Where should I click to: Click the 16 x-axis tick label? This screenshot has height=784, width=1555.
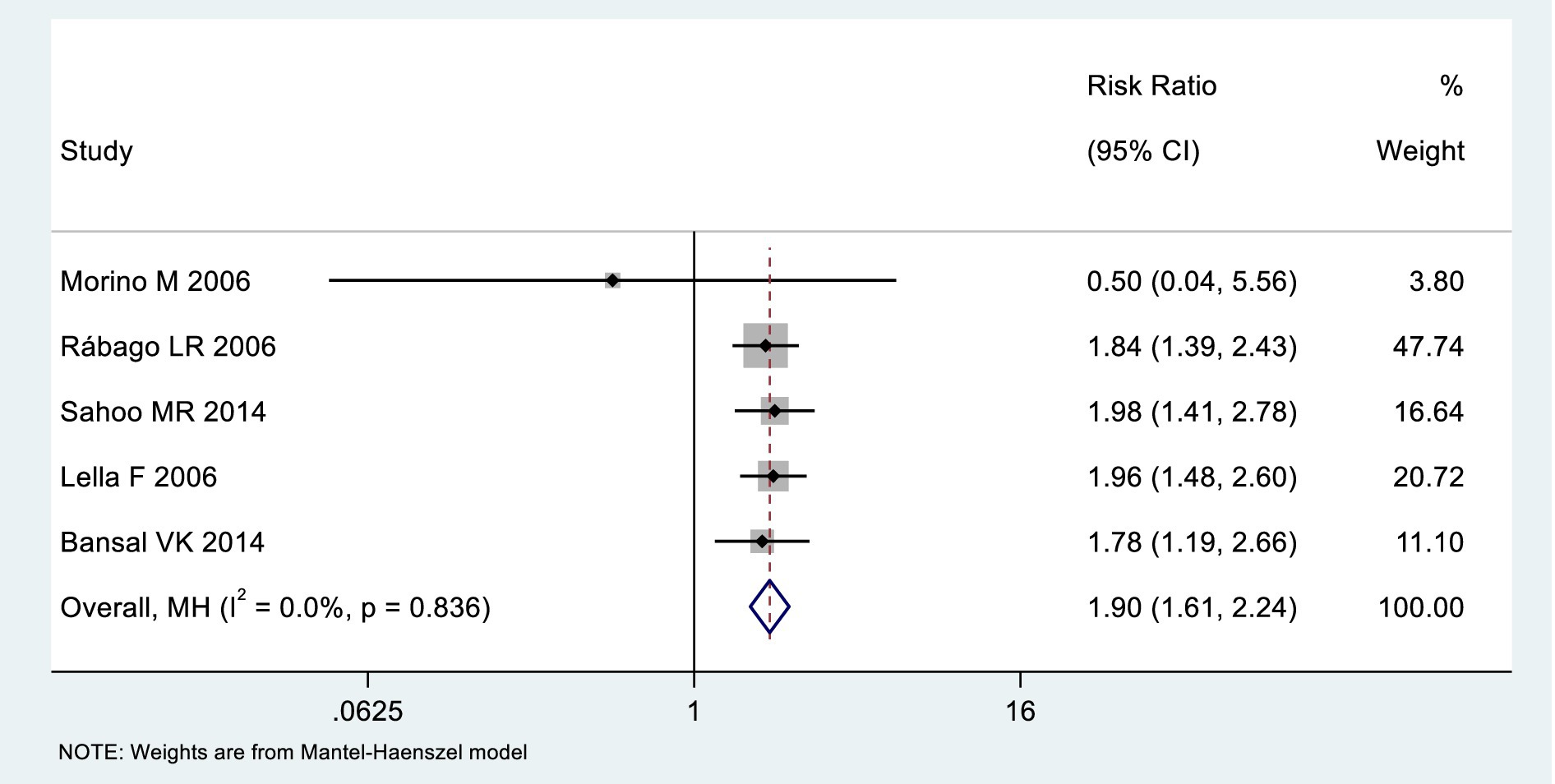[1020, 711]
